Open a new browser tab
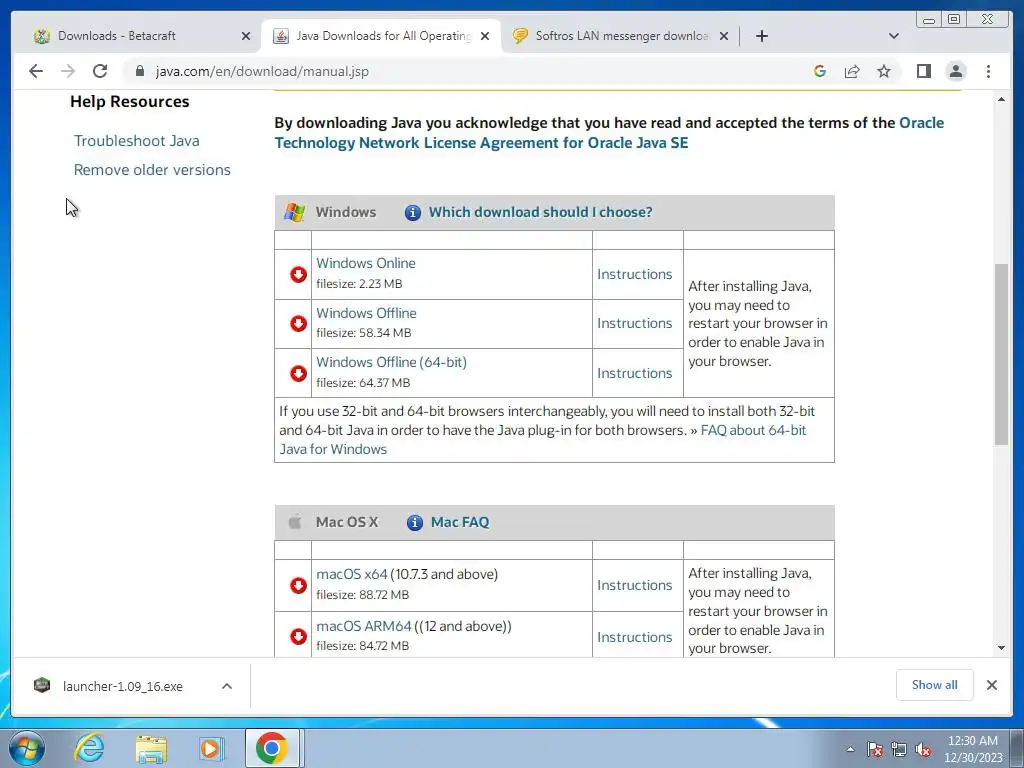 (x=761, y=36)
